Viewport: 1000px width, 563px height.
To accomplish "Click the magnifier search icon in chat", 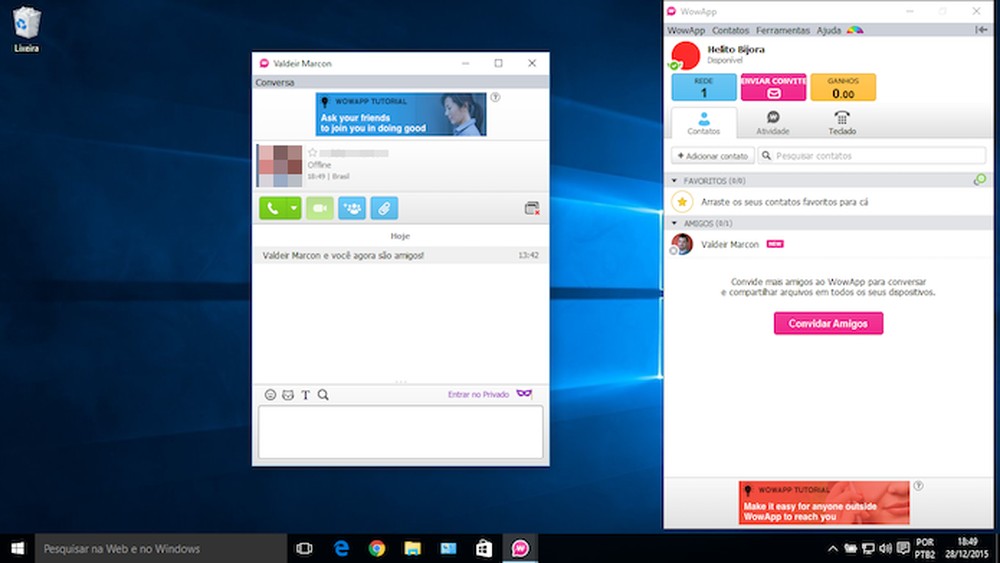I will 323,395.
